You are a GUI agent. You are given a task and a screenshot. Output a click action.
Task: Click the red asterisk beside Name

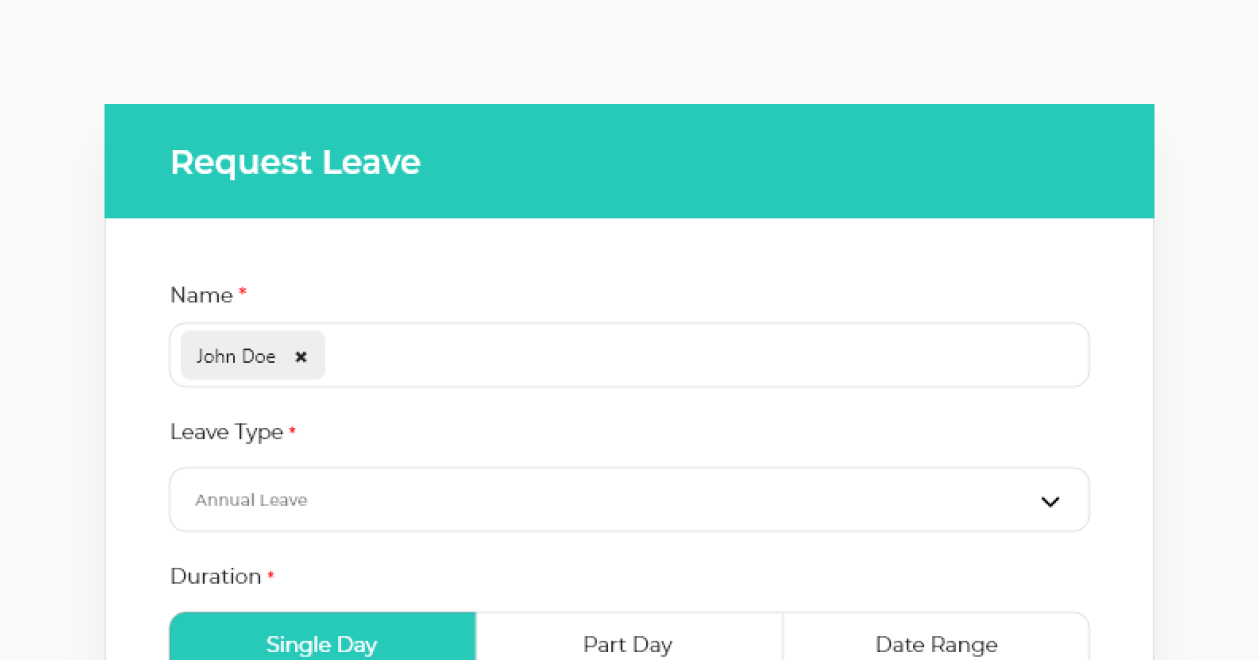[x=242, y=292]
